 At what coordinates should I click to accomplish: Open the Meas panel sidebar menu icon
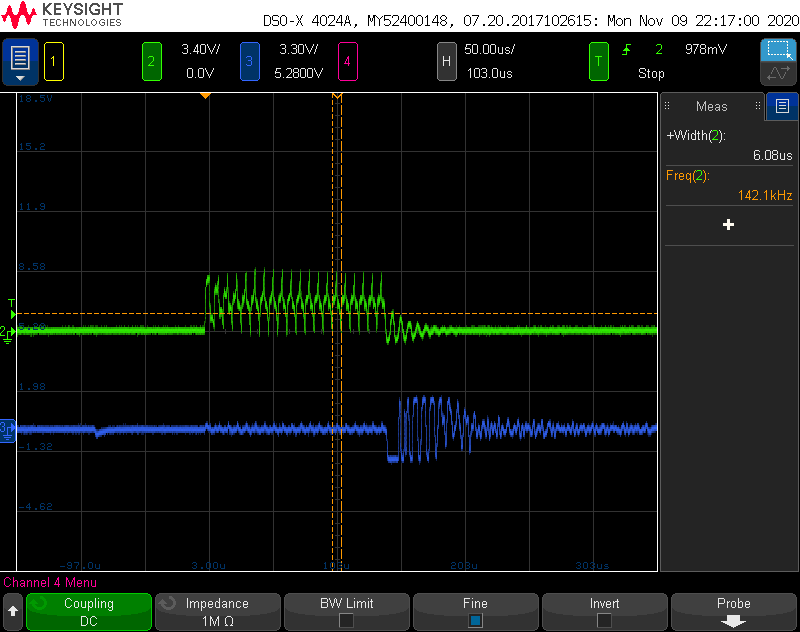pyautogui.click(x=781, y=106)
